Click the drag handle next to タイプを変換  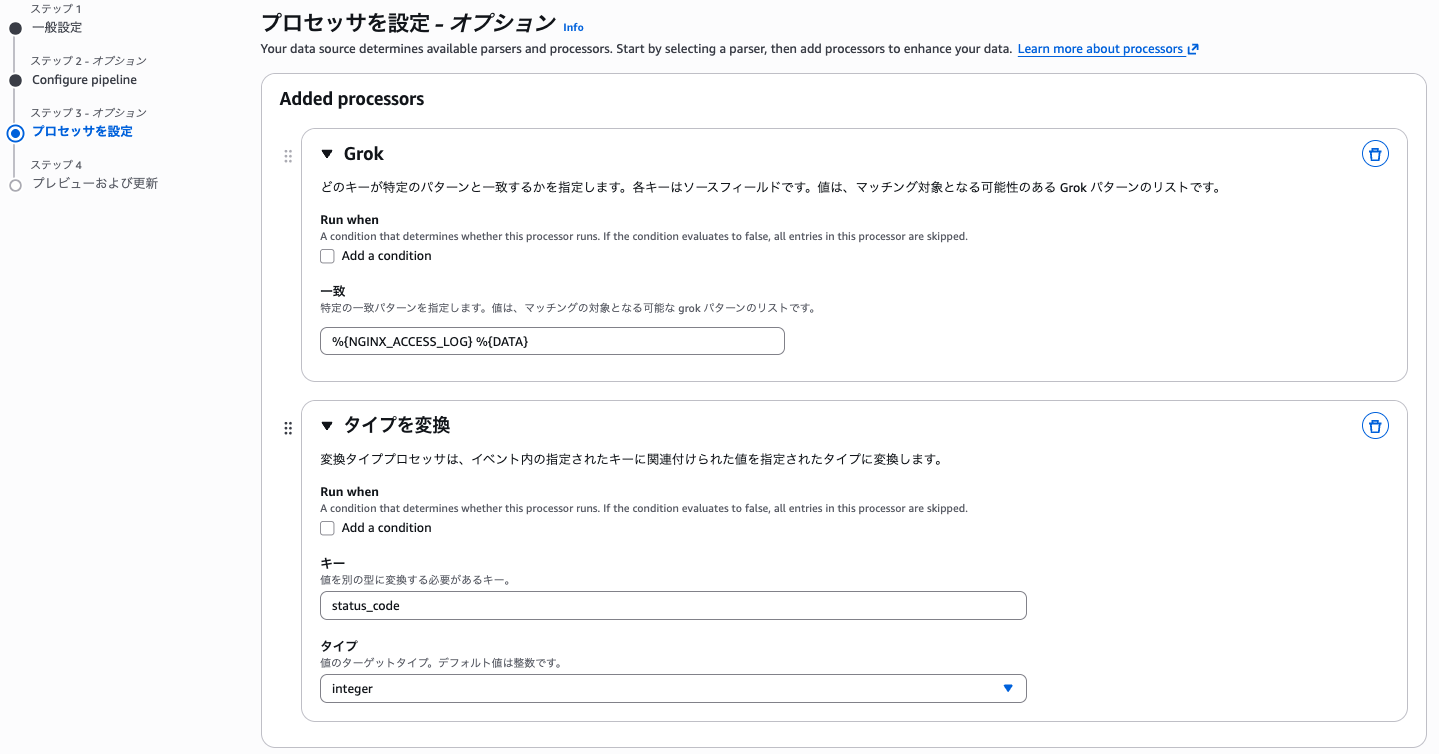click(288, 427)
